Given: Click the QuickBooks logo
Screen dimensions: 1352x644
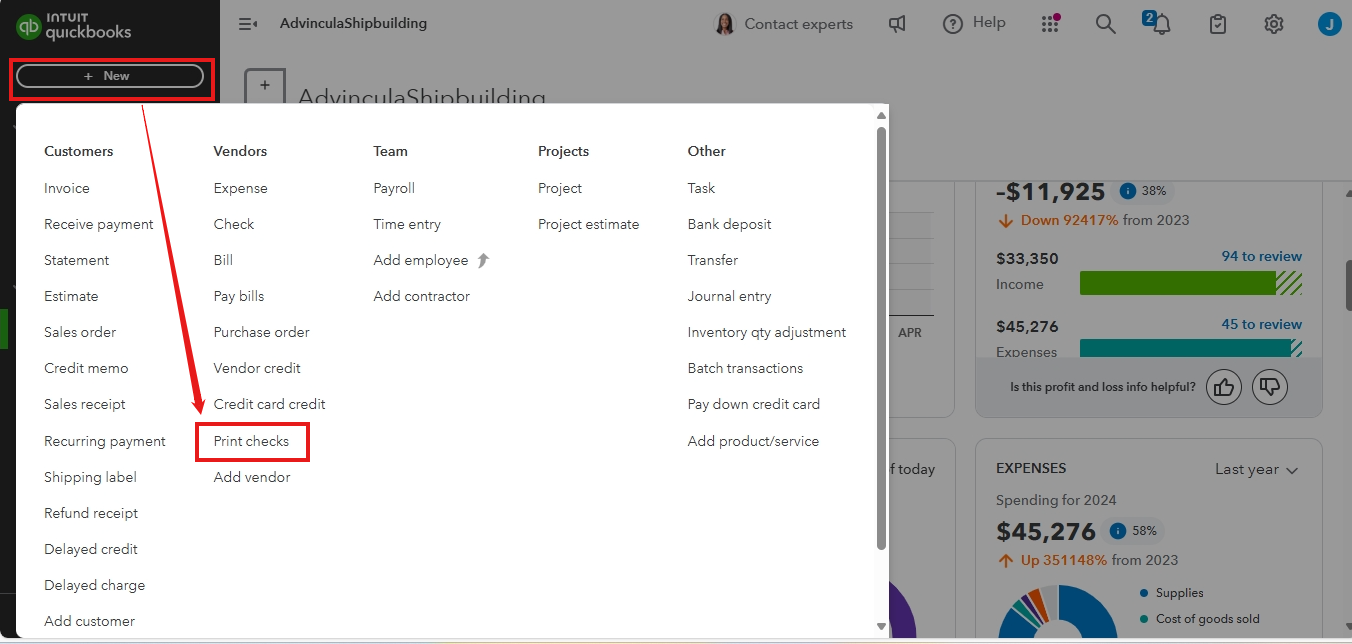Looking at the screenshot, I should point(74,25).
